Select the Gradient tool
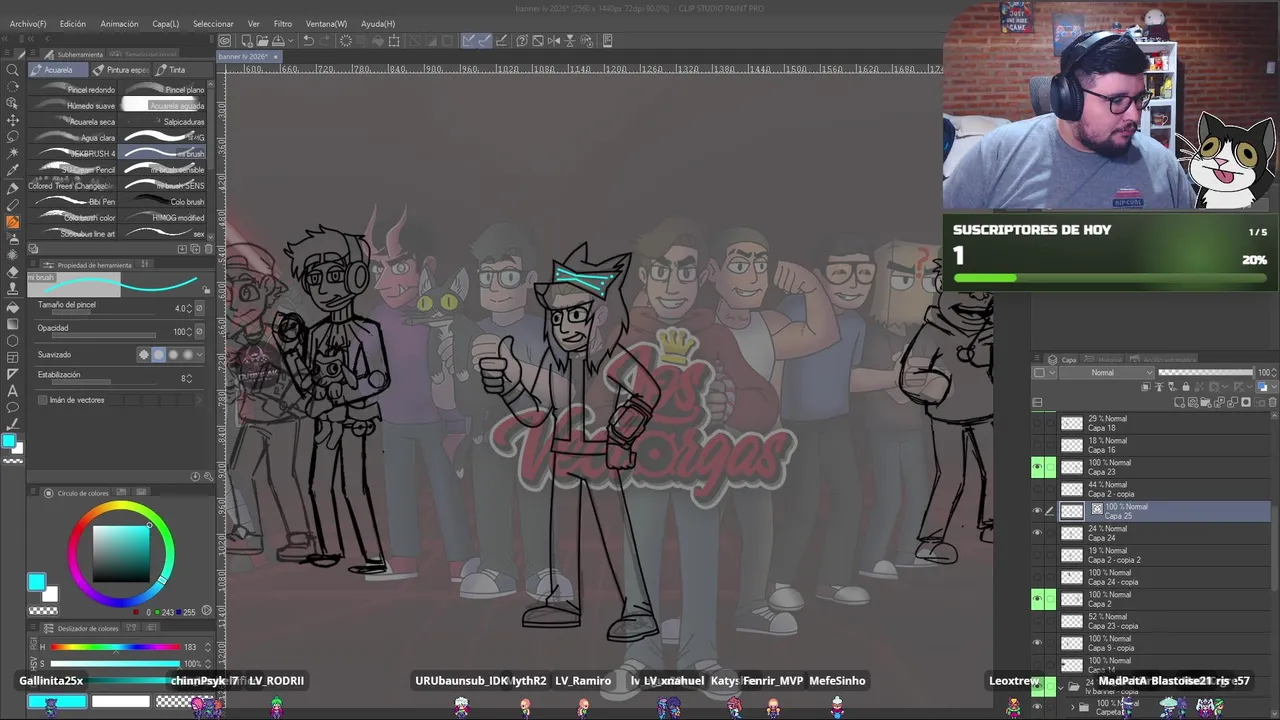The width and height of the screenshot is (1280, 720). pyautogui.click(x=13, y=324)
